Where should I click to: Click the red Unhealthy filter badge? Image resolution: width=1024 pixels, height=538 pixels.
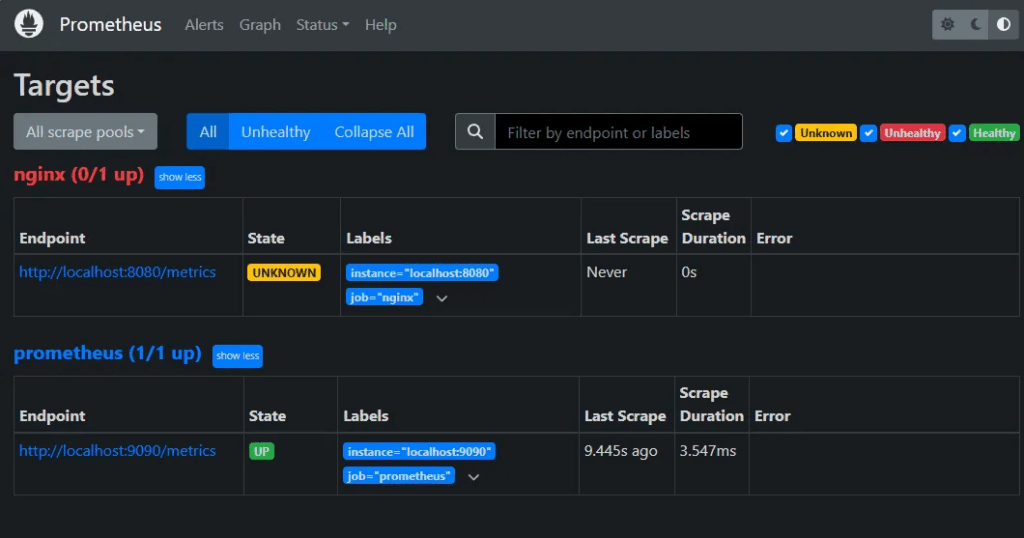912,133
